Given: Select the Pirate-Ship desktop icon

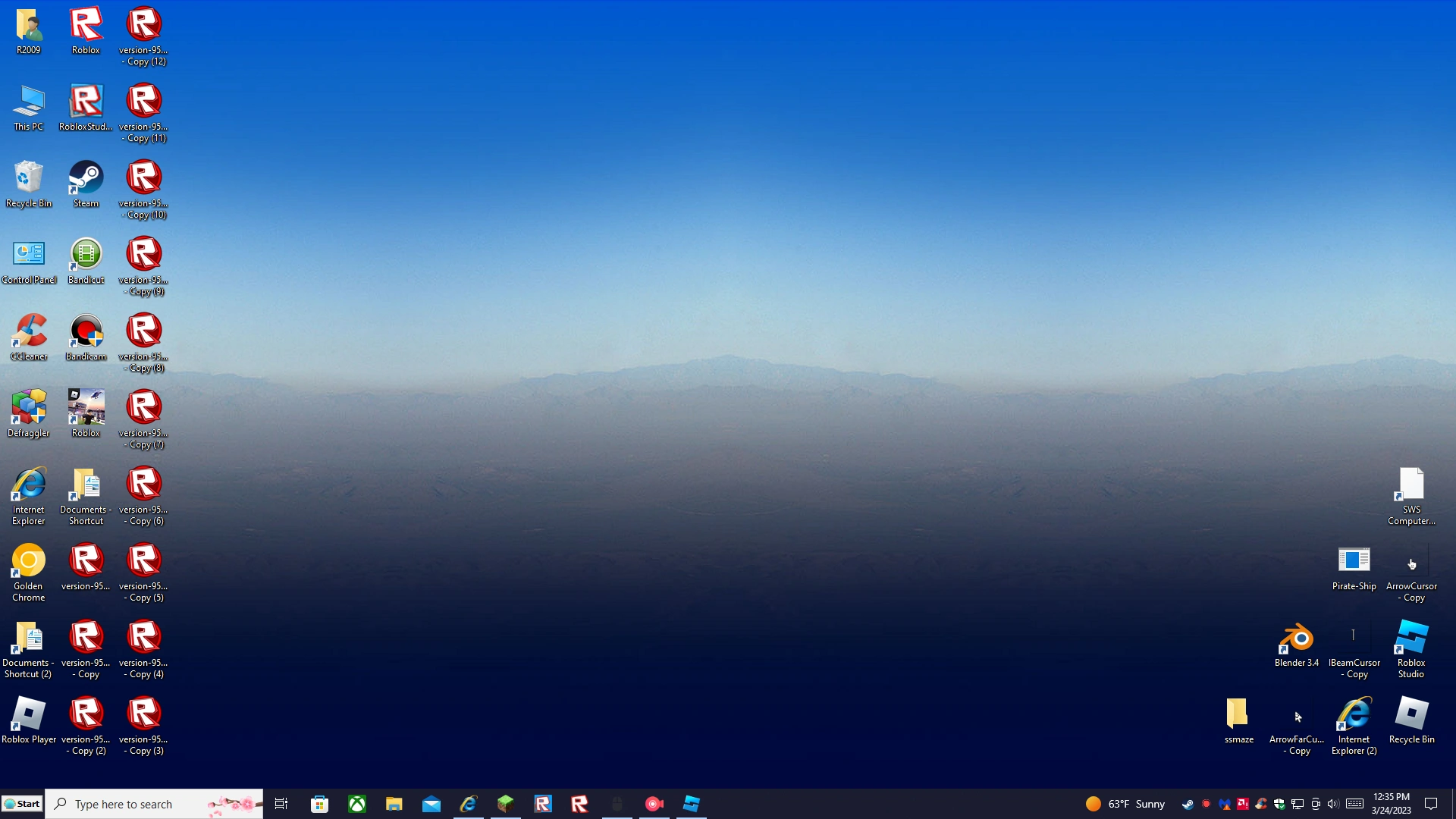Looking at the screenshot, I should click(x=1354, y=566).
